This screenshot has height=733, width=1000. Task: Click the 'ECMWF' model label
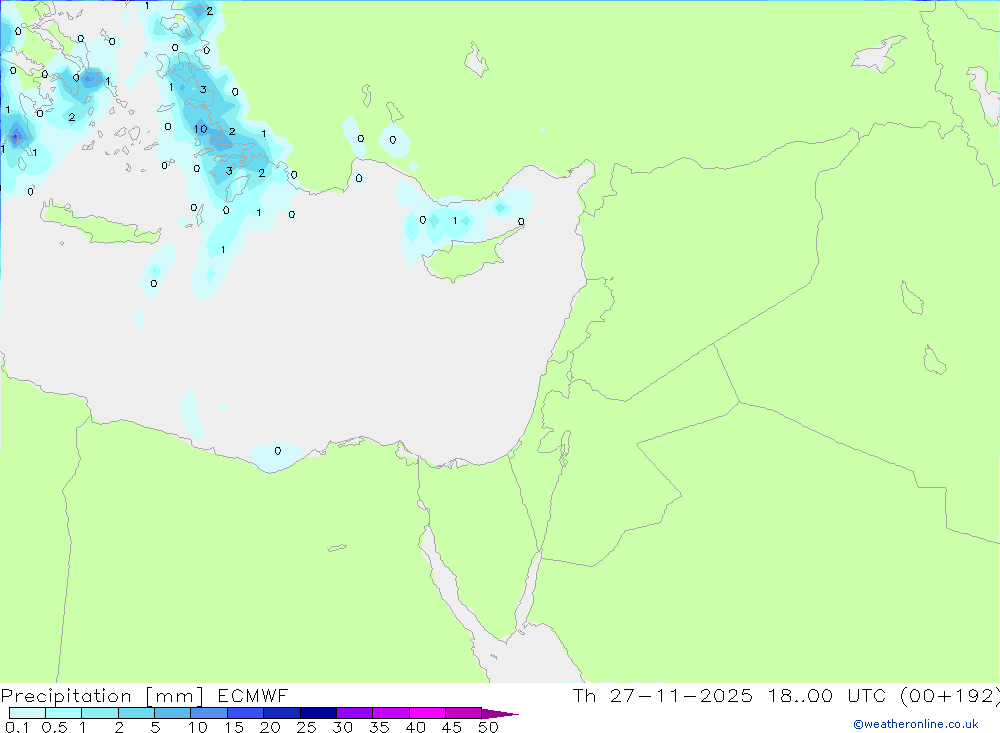[x=253, y=696]
